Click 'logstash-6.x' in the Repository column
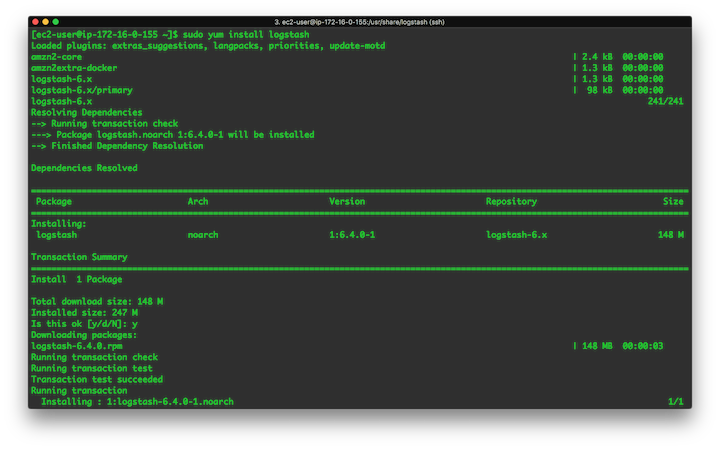Image resolution: width=720 pixels, height=449 pixels. (x=517, y=235)
